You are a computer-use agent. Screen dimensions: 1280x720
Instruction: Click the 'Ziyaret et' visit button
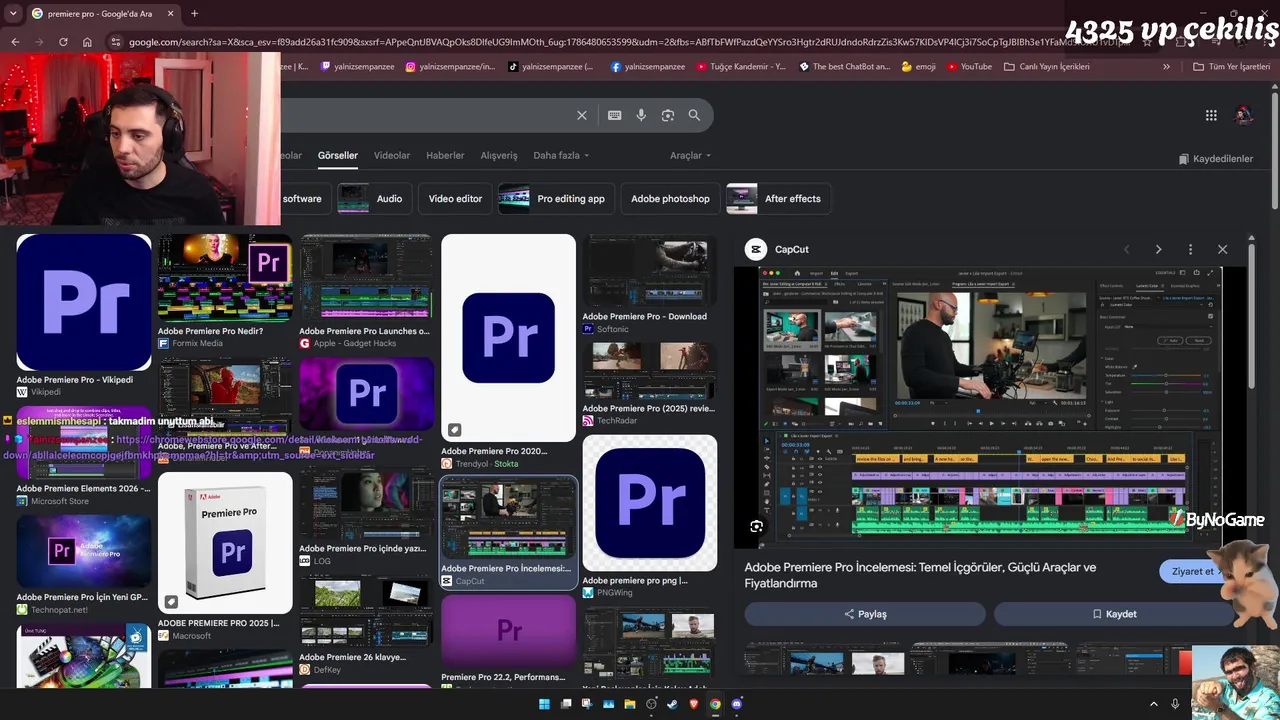coord(1192,572)
